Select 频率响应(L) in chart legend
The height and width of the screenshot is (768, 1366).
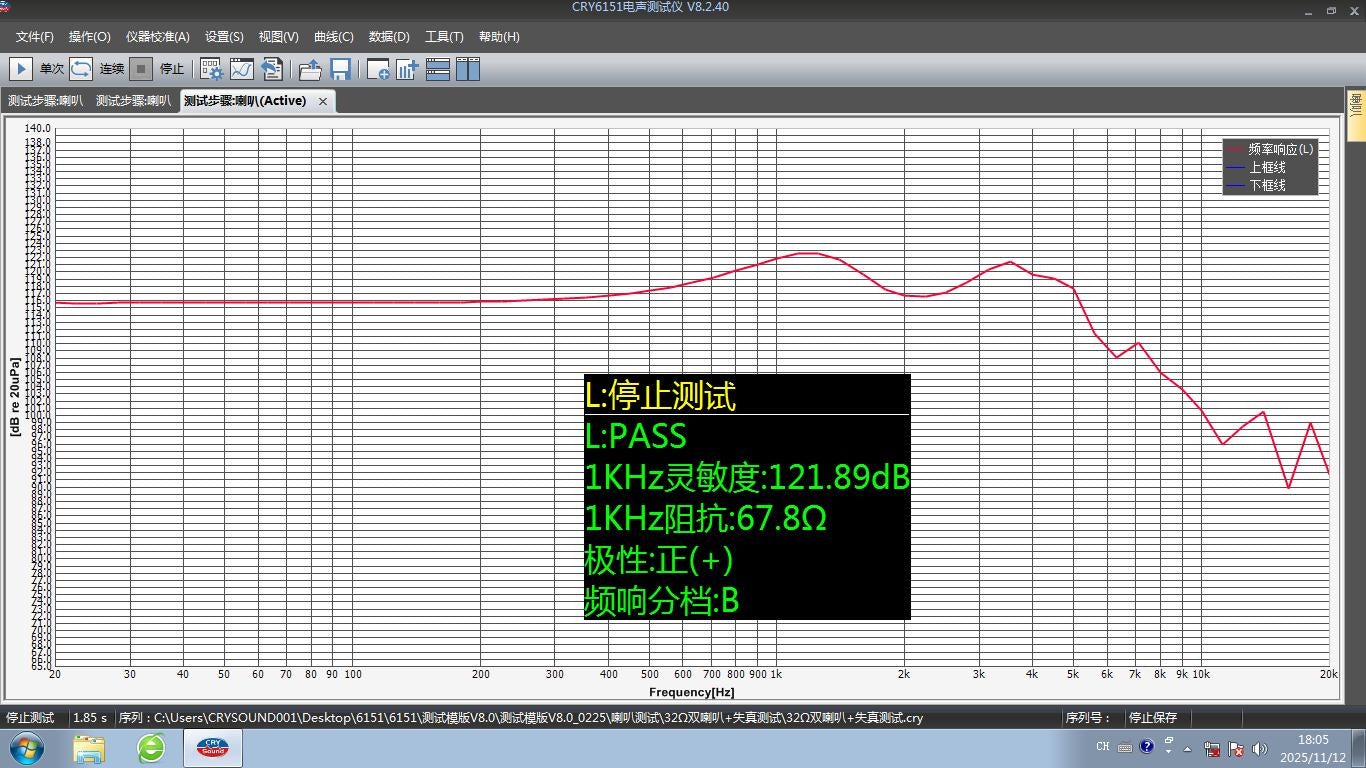(x=1280, y=149)
